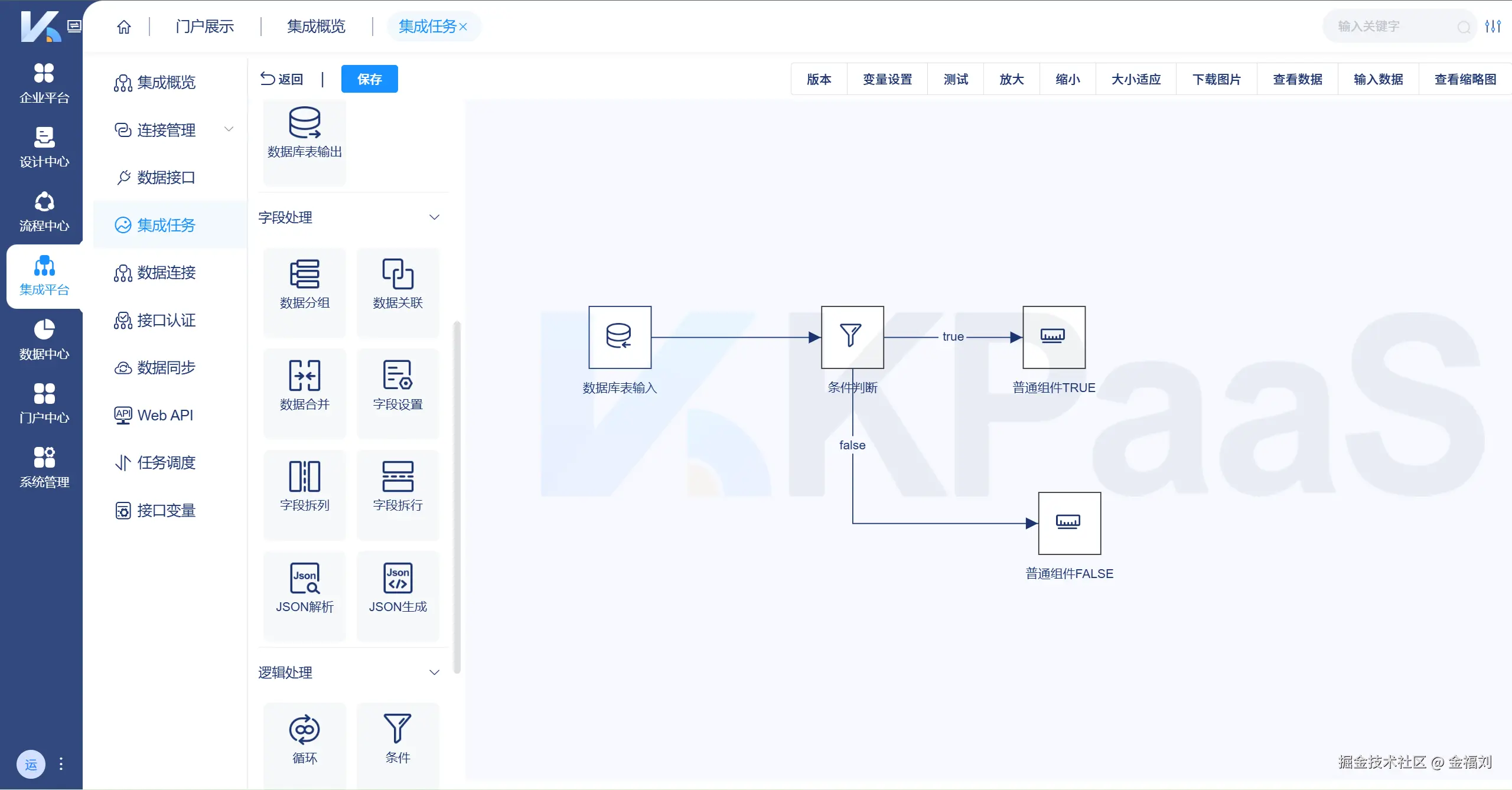
Task: Pick the 字段拆列 component icon
Action: pos(305,477)
